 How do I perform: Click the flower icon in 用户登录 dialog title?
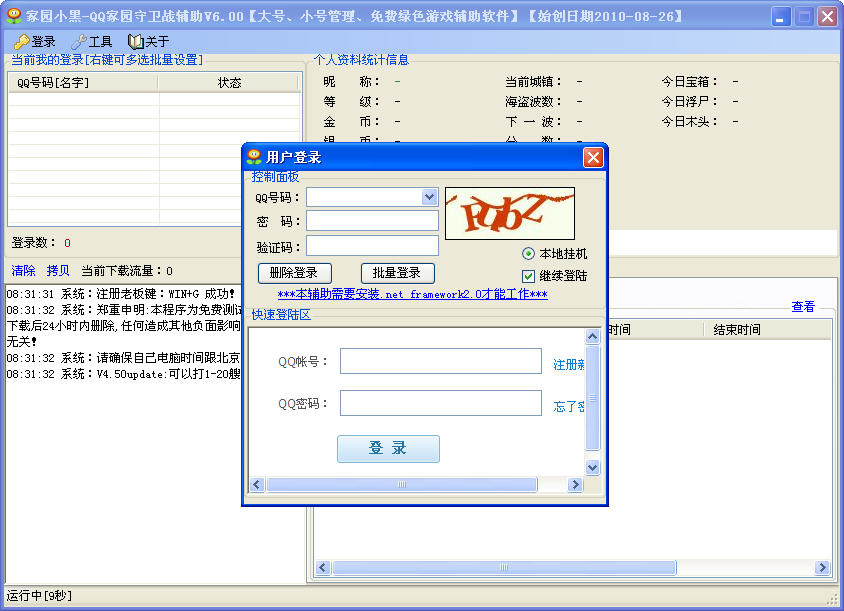(x=254, y=157)
